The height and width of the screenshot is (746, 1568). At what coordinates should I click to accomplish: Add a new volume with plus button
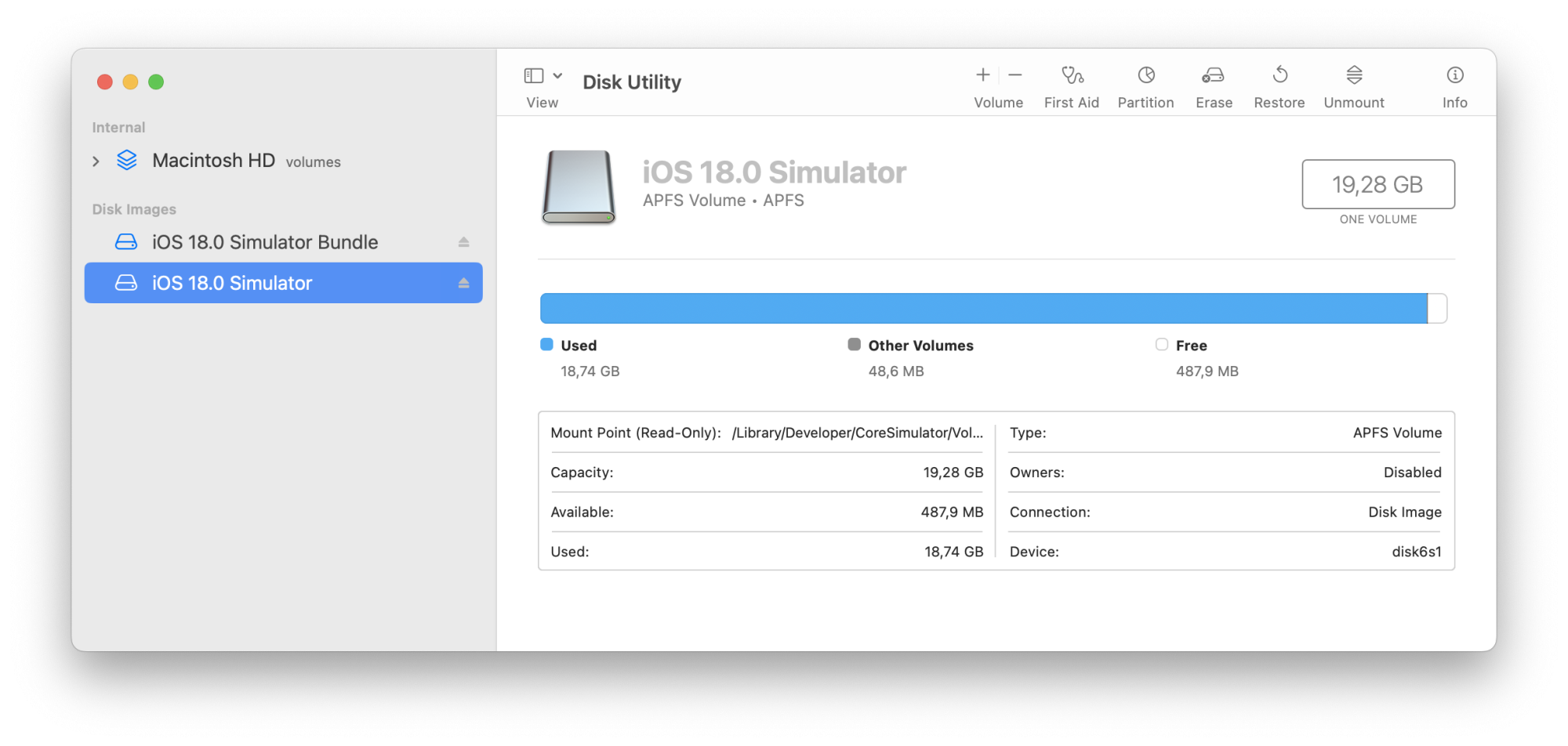(982, 75)
